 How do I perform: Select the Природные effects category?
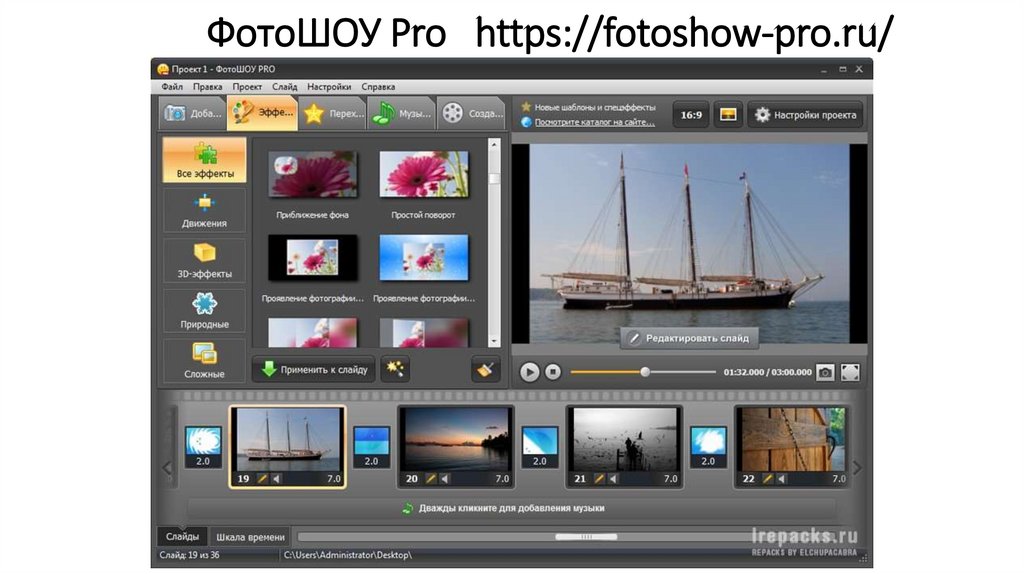click(204, 311)
